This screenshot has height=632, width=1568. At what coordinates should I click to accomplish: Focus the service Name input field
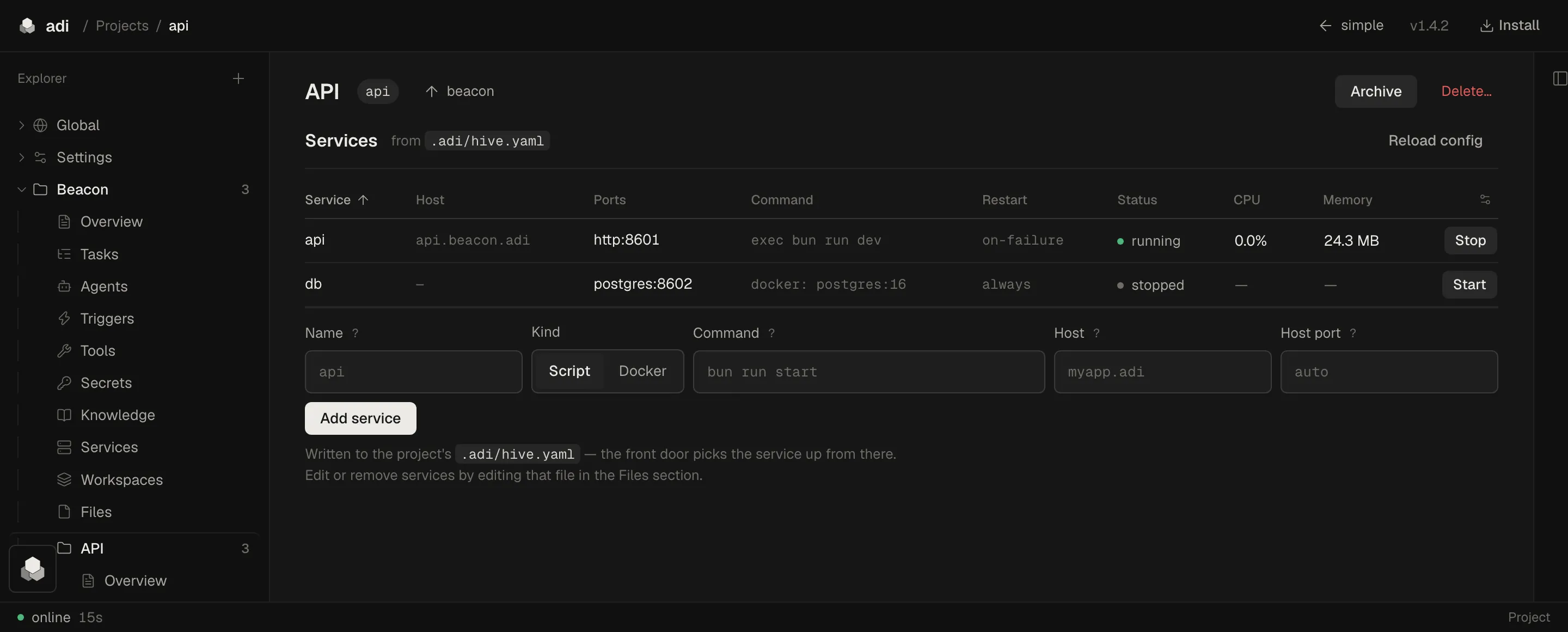tap(413, 372)
